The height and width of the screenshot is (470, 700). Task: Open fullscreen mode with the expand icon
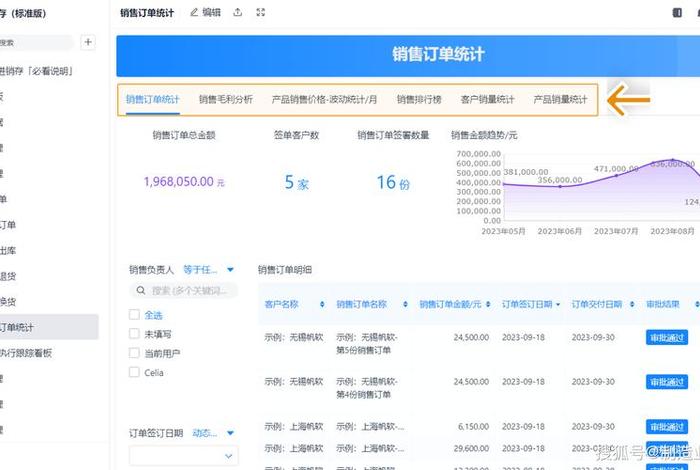(x=261, y=12)
